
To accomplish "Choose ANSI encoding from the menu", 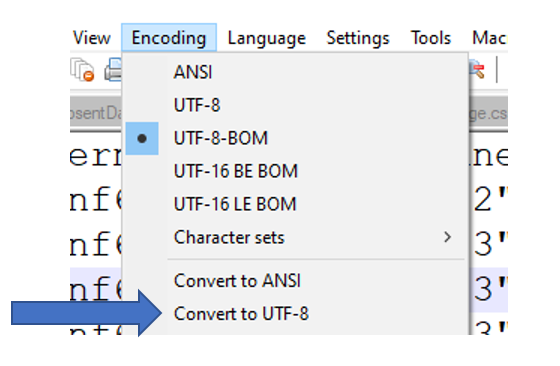I will (x=193, y=72).
